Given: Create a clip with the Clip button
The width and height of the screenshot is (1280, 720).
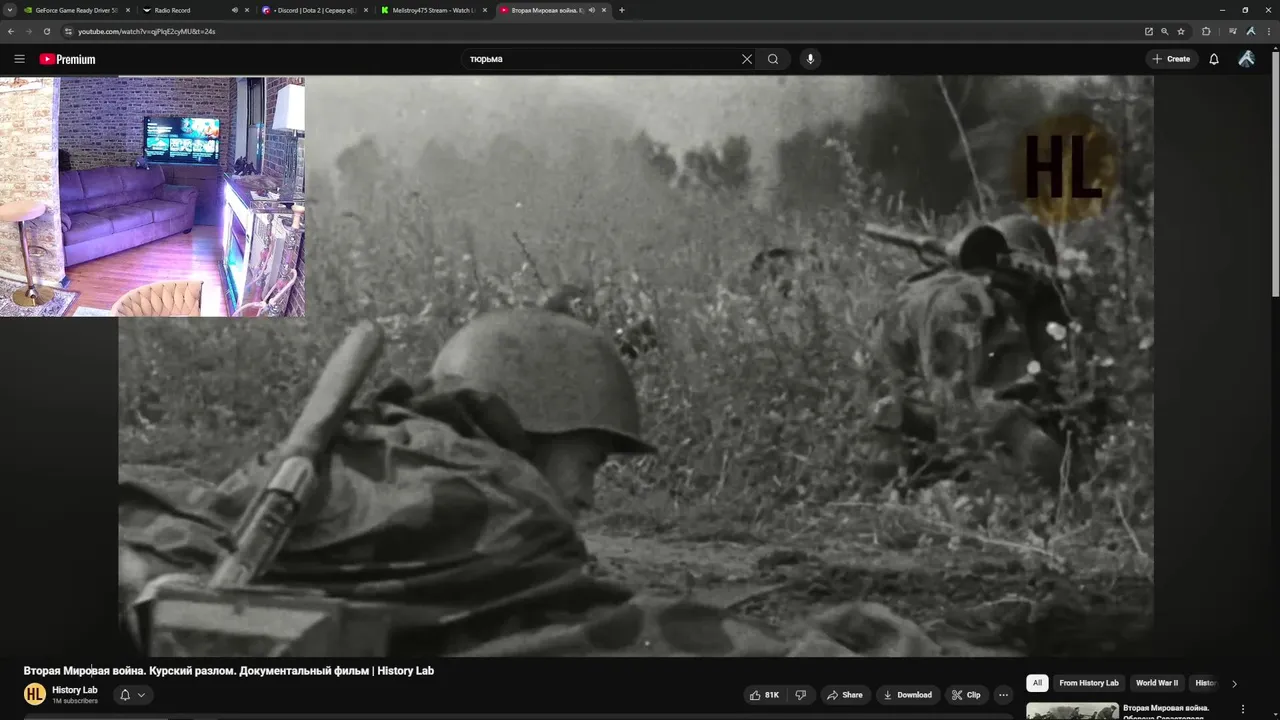Looking at the screenshot, I should [x=966, y=695].
